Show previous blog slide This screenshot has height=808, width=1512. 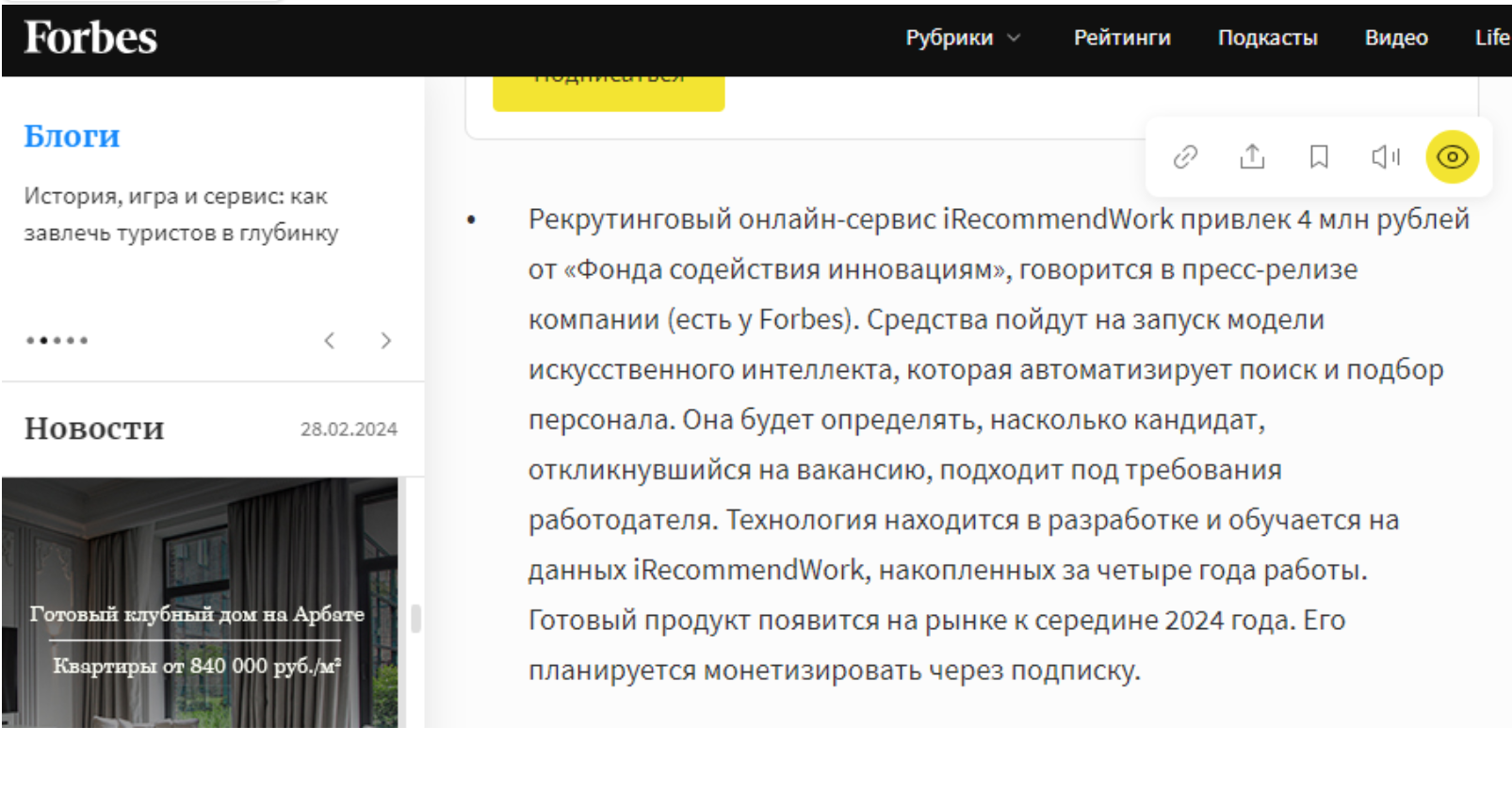(330, 341)
